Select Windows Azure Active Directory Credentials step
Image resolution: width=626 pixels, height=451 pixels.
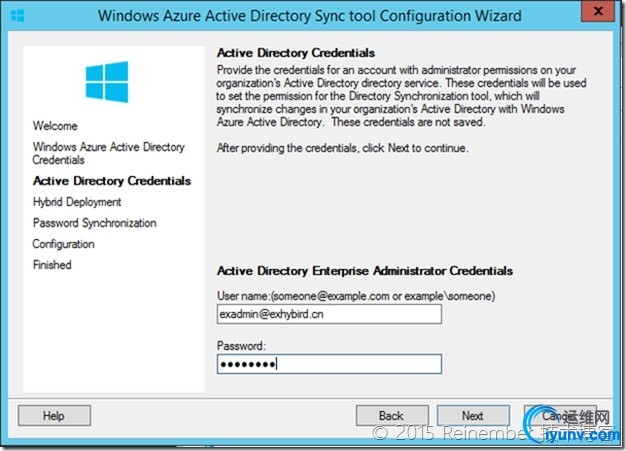(x=109, y=153)
